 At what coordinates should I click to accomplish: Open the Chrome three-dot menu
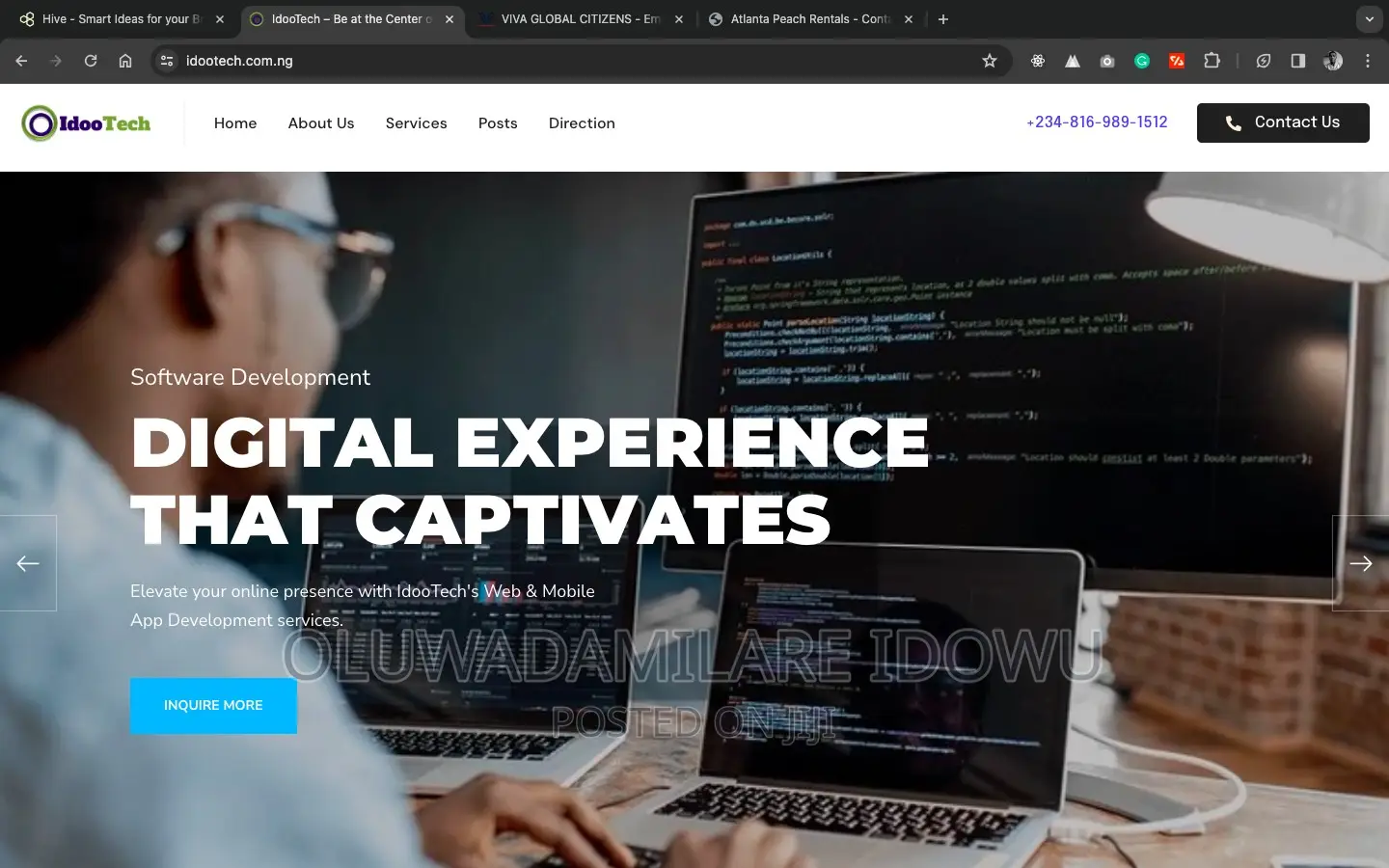tap(1368, 61)
